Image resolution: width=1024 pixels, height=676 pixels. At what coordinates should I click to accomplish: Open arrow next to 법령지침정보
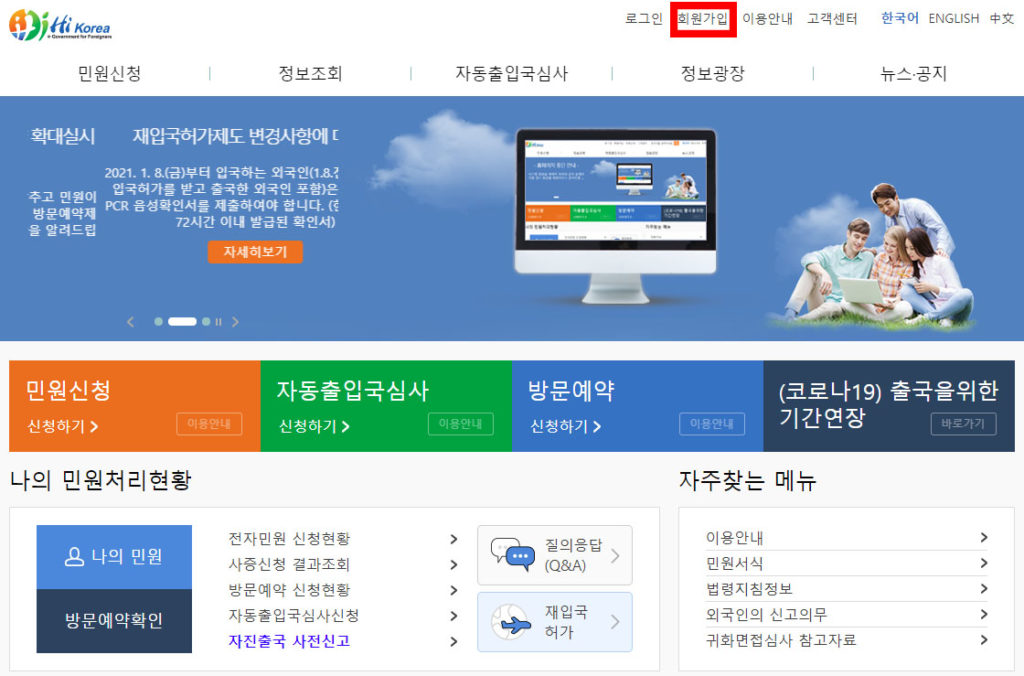(x=984, y=589)
